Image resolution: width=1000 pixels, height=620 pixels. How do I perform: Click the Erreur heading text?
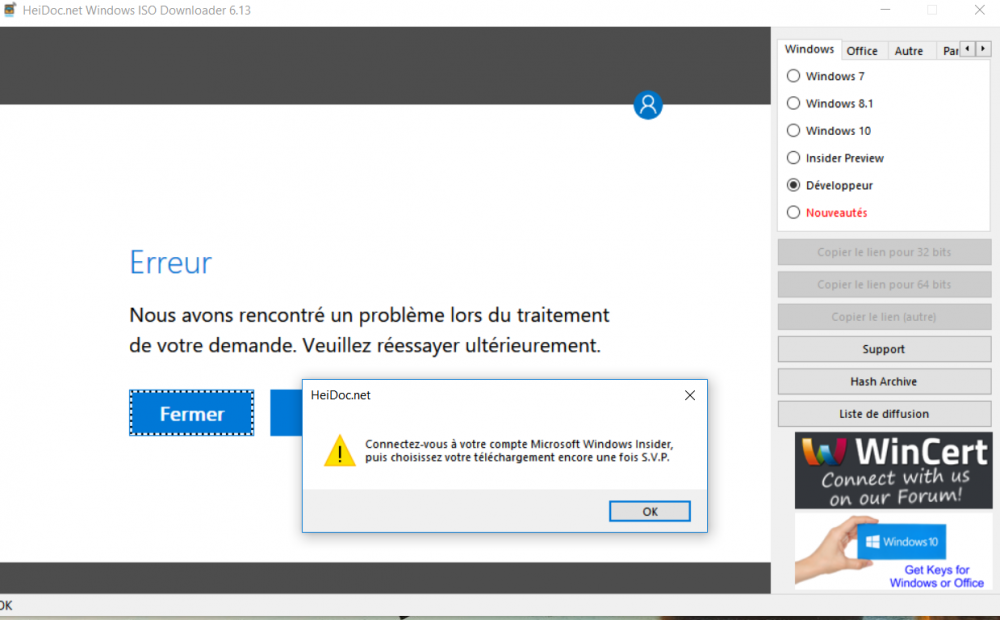[x=170, y=263]
